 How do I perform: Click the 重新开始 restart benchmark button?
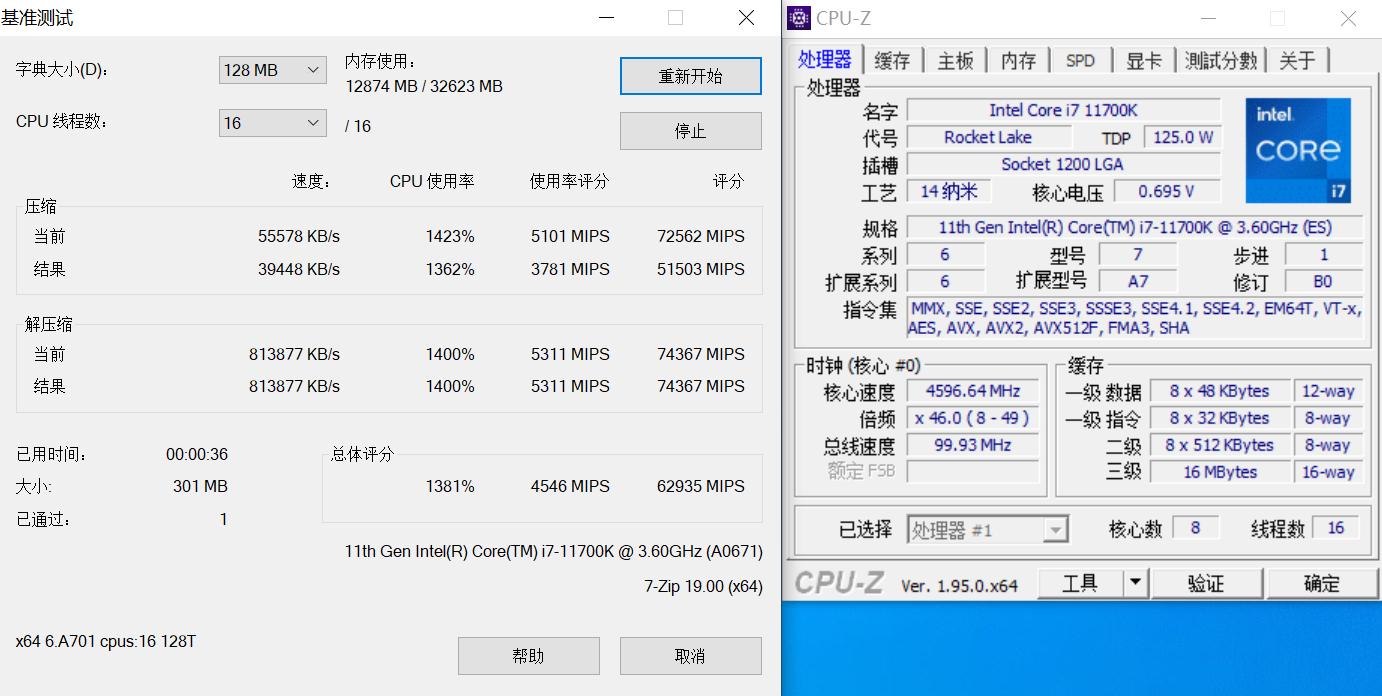click(690, 76)
